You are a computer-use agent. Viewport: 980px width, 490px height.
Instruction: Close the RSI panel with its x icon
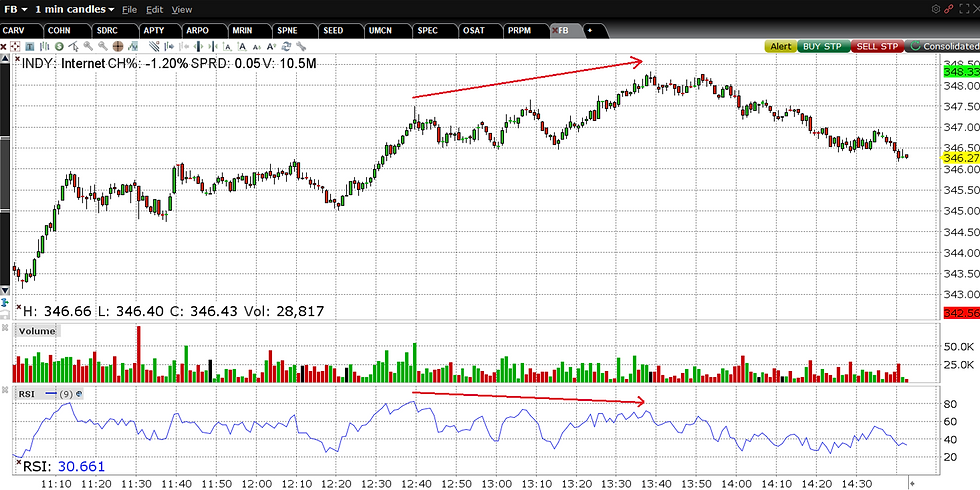(4, 390)
